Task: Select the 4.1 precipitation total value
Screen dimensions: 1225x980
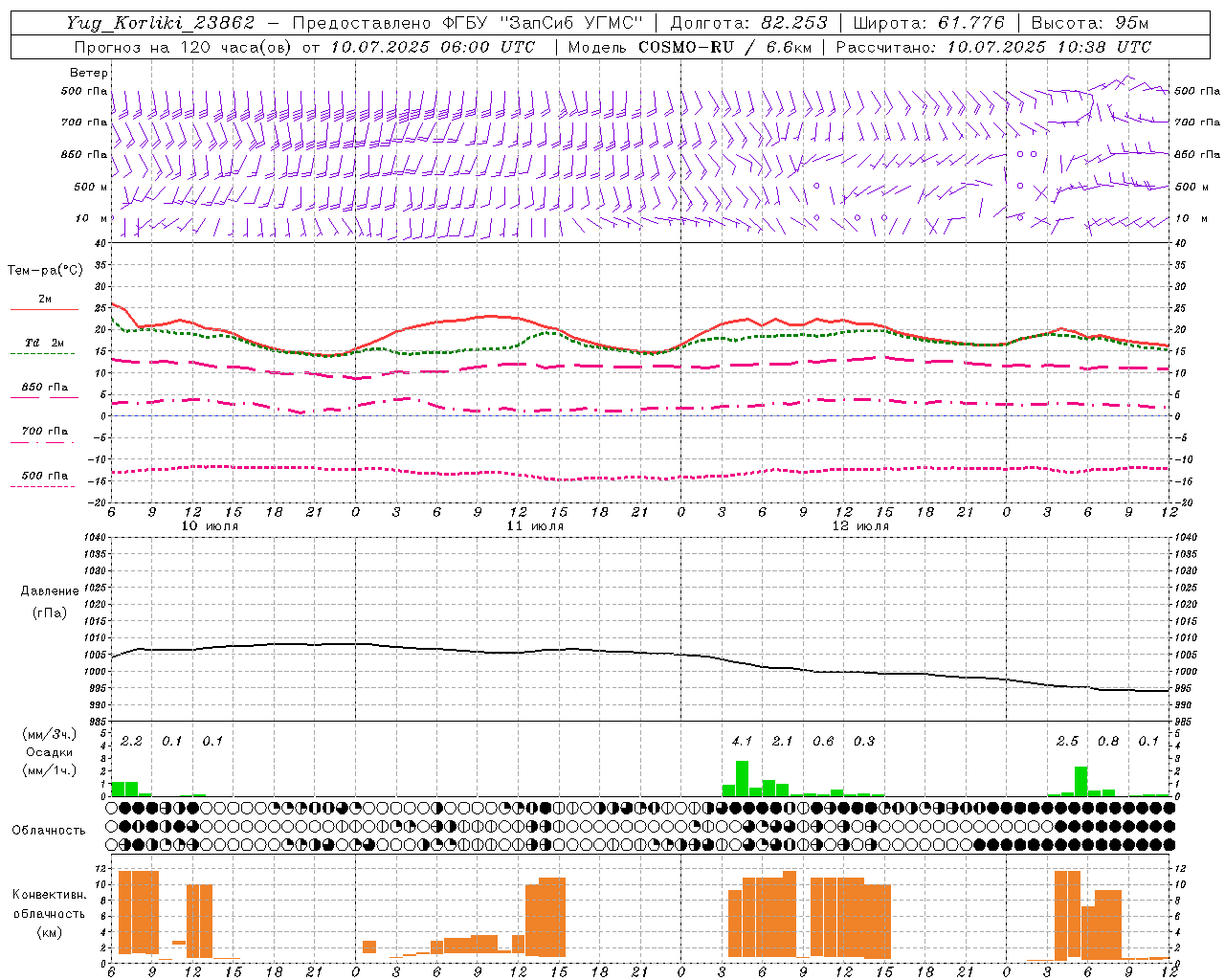Action: [742, 741]
